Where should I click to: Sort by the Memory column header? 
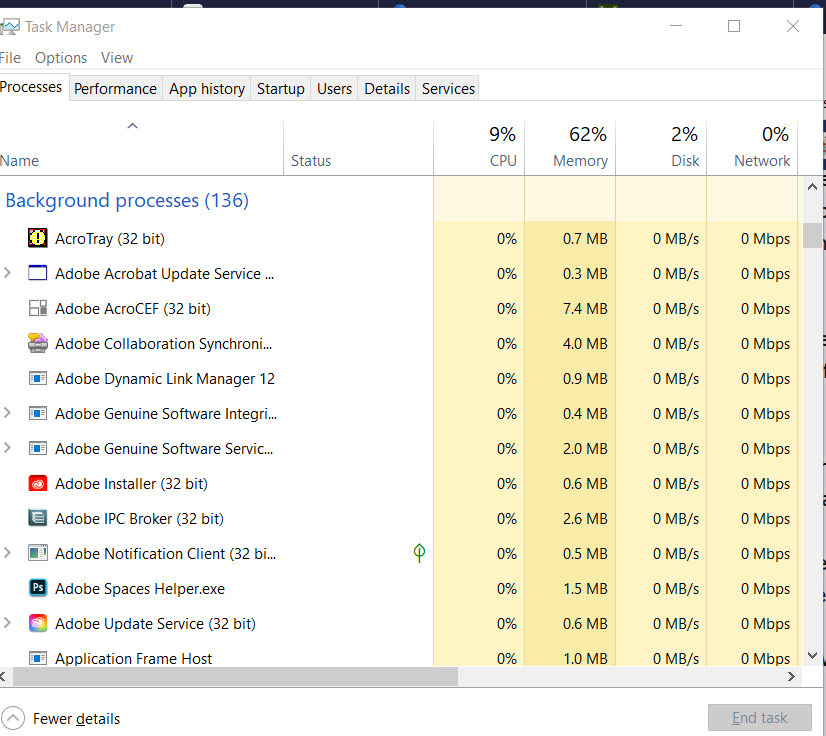570,149
